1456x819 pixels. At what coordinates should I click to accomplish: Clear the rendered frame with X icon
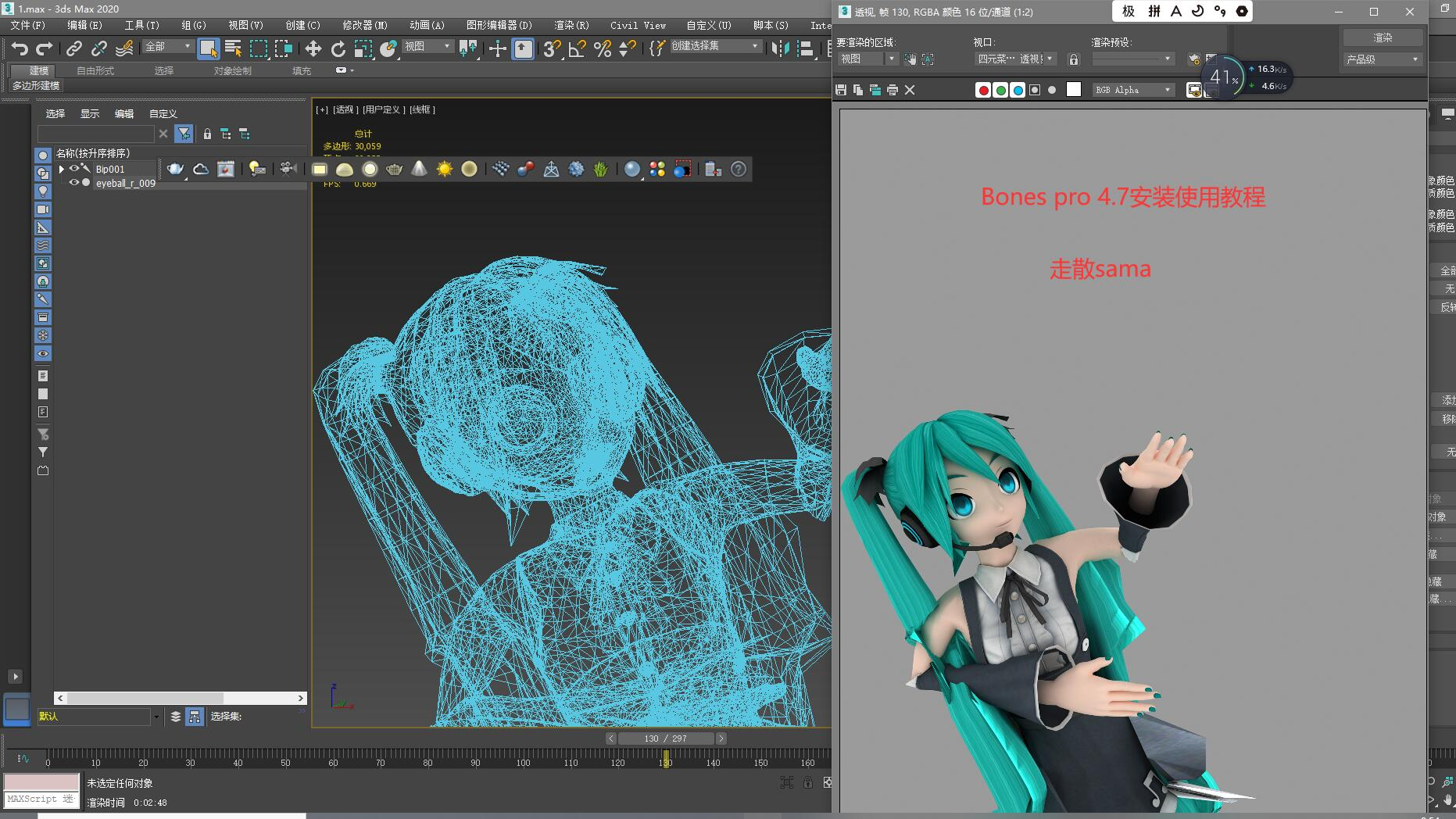(910, 90)
